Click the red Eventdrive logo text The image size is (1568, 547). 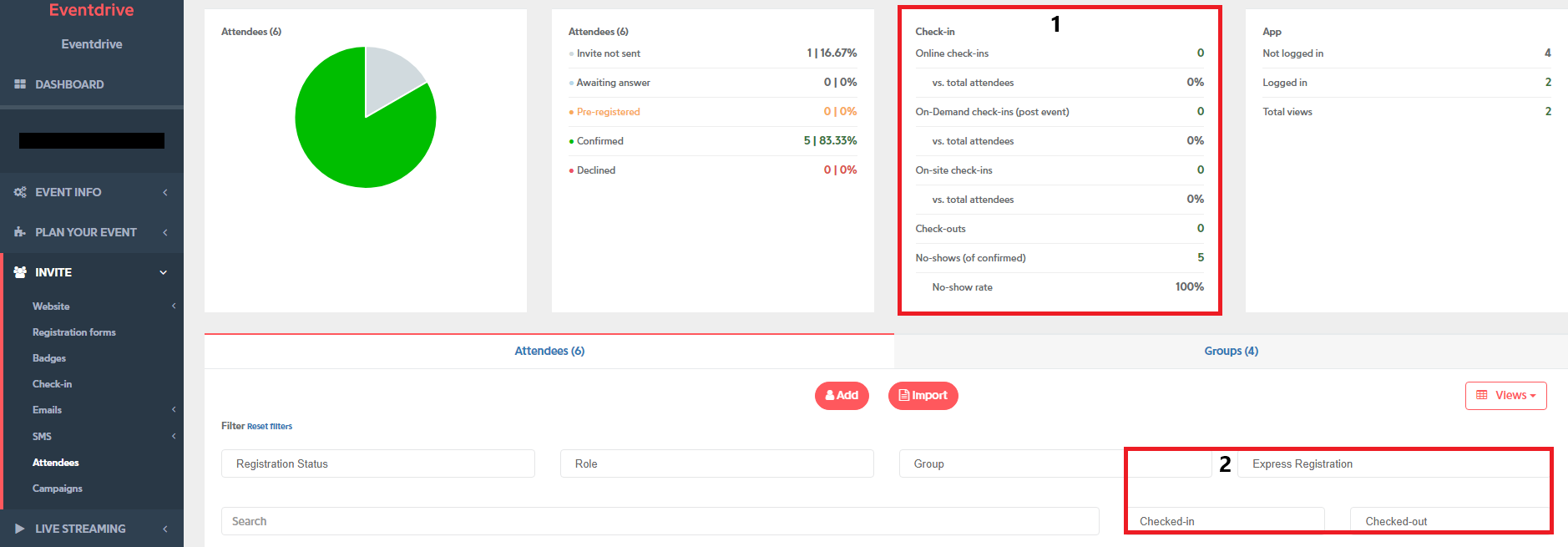pos(92,10)
